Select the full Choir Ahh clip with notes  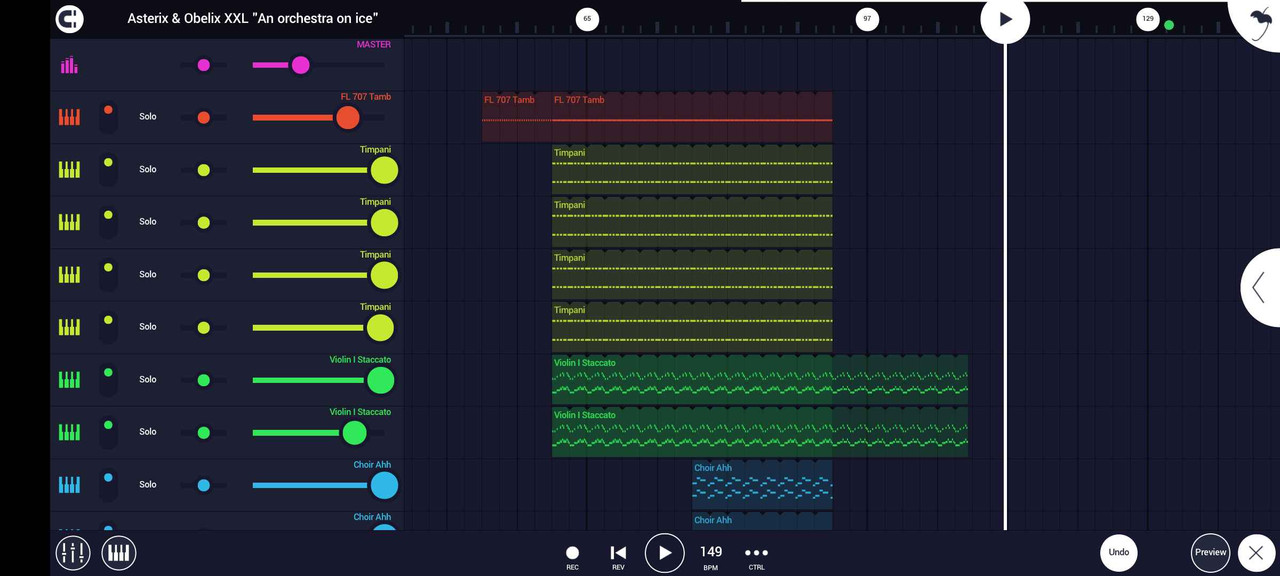pyautogui.click(x=762, y=485)
